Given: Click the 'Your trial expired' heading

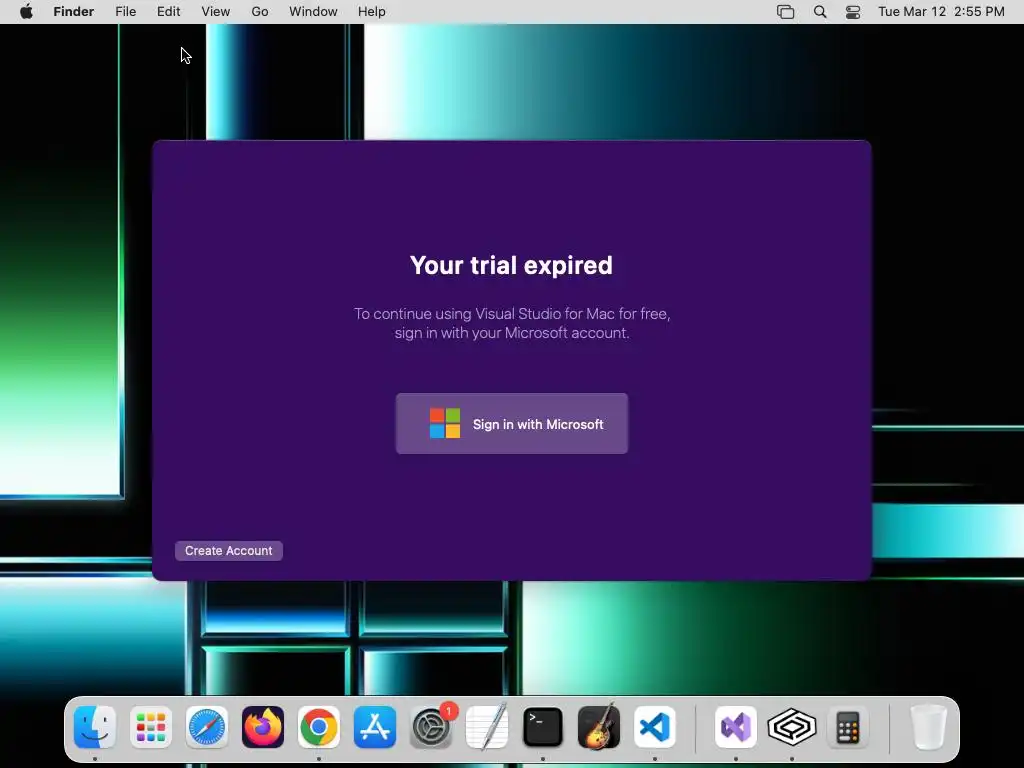Looking at the screenshot, I should (511, 265).
